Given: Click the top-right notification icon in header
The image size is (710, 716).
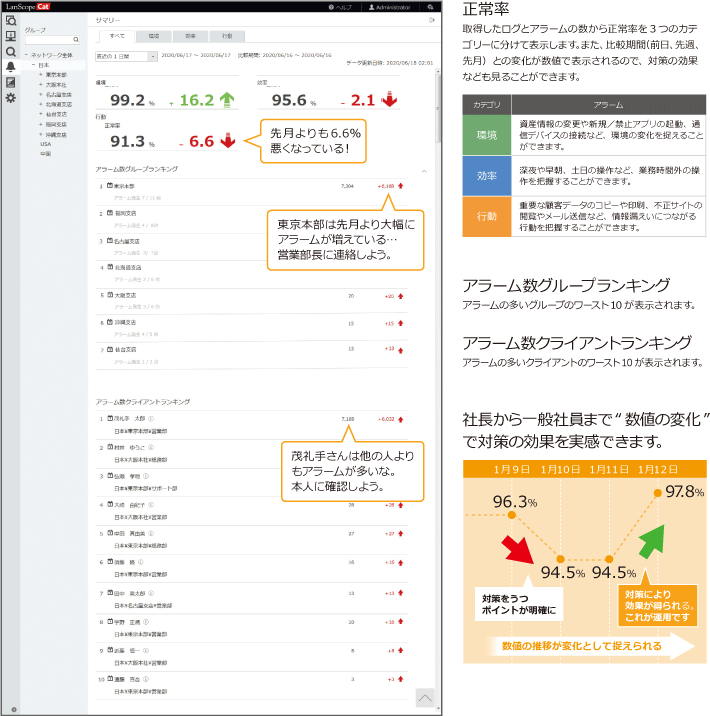Looking at the screenshot, I should (429, 6).
